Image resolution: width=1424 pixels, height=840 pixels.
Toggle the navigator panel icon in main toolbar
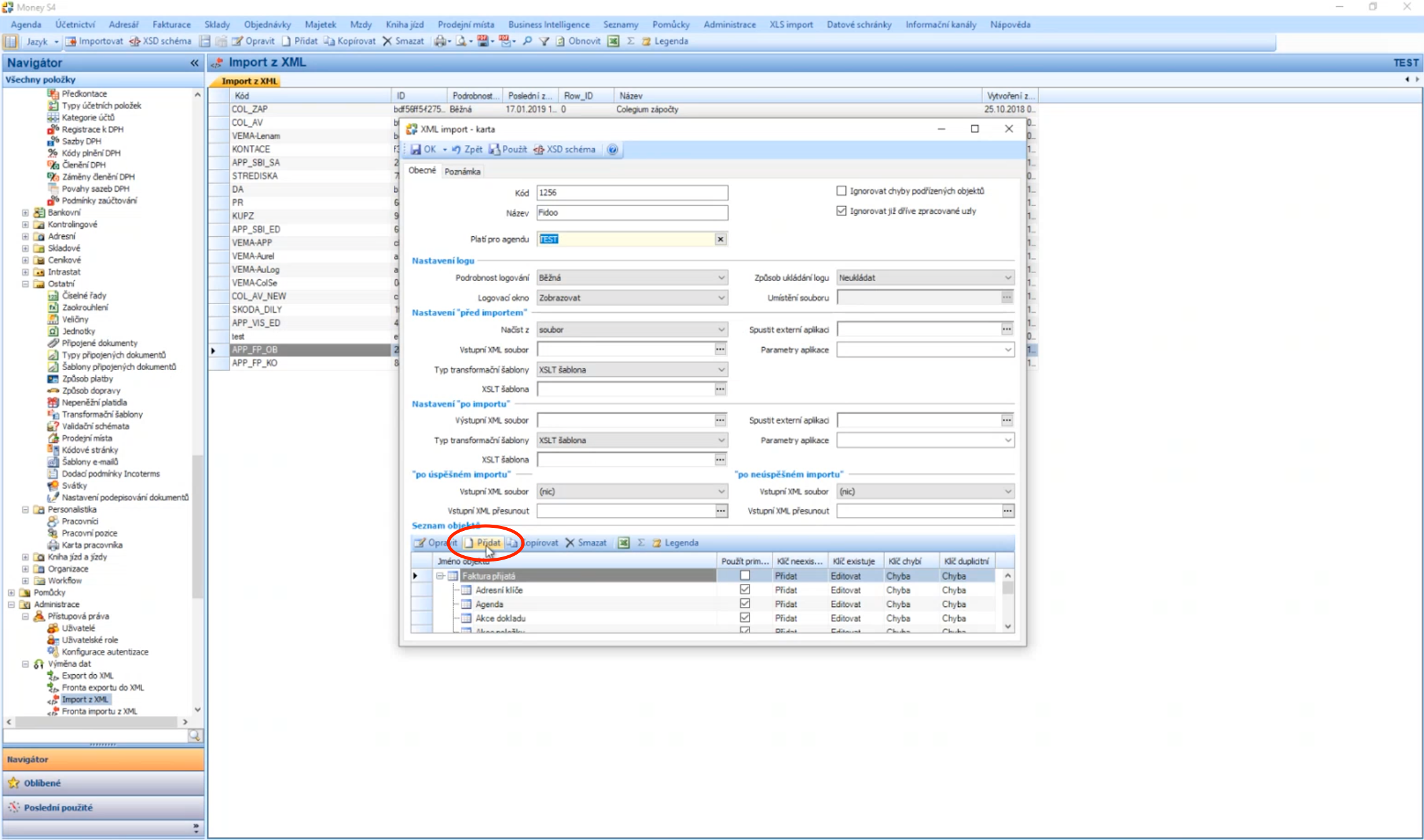11,41
